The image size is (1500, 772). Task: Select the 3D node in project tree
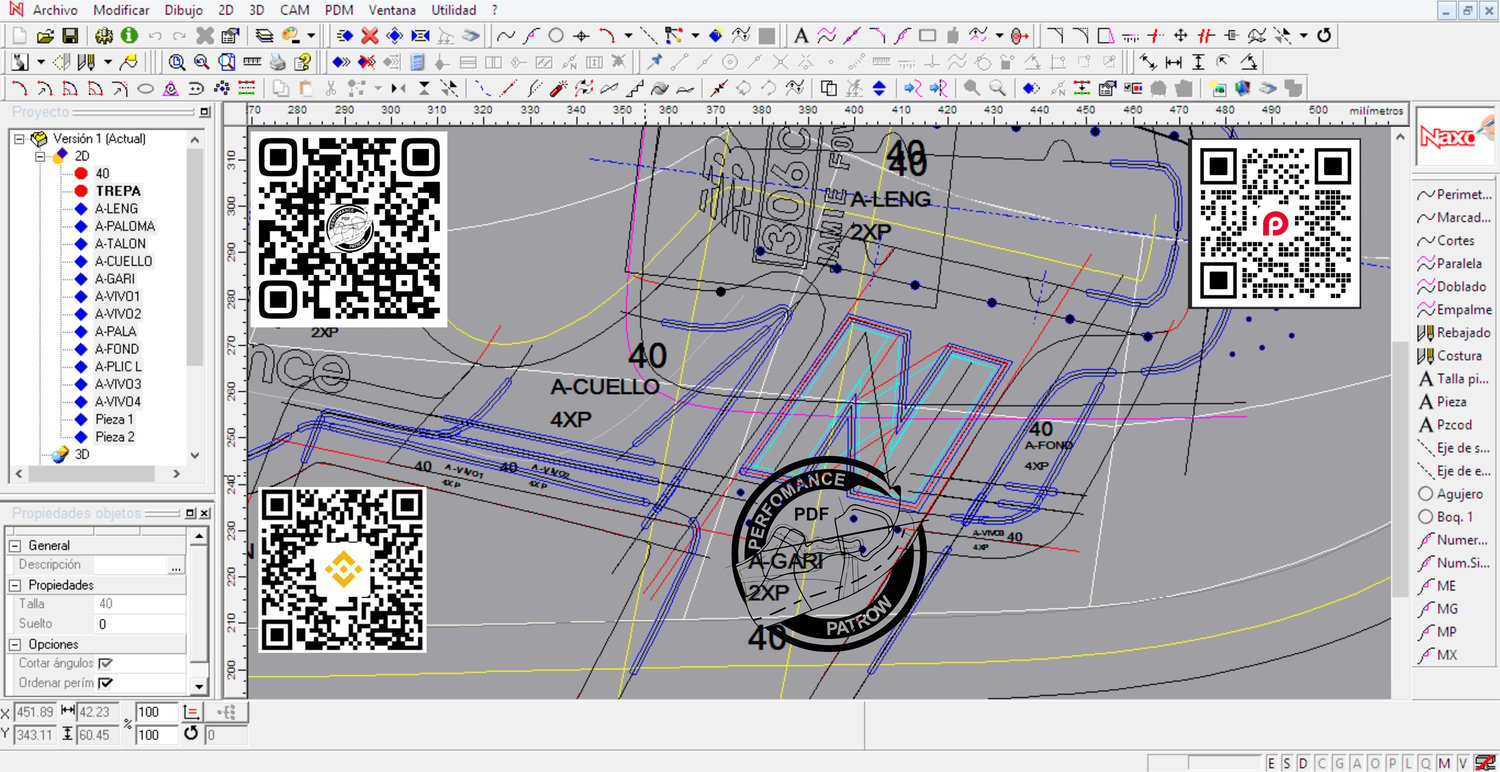[82, 454]
